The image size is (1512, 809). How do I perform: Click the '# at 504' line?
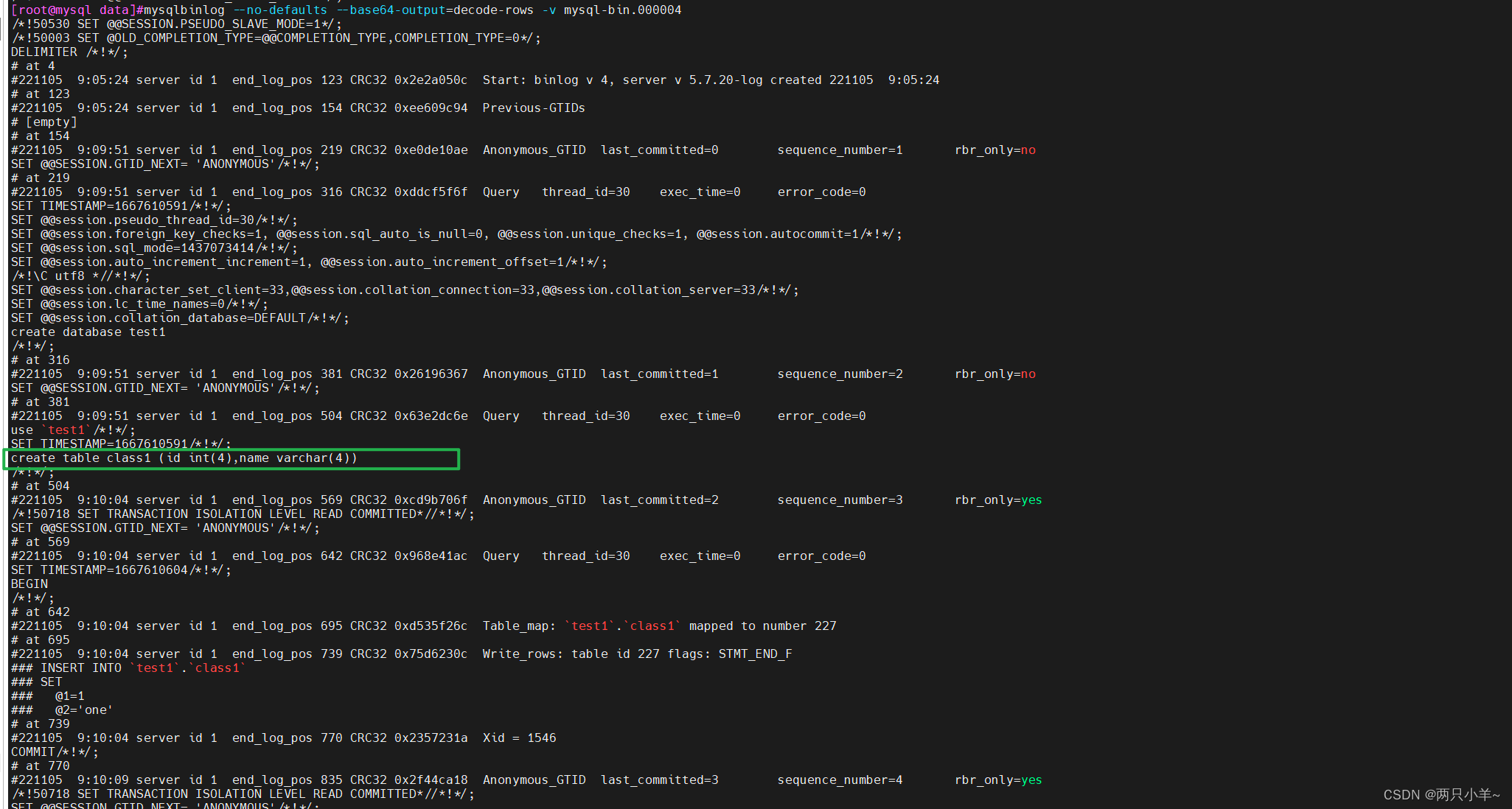(x=40, y=486)
